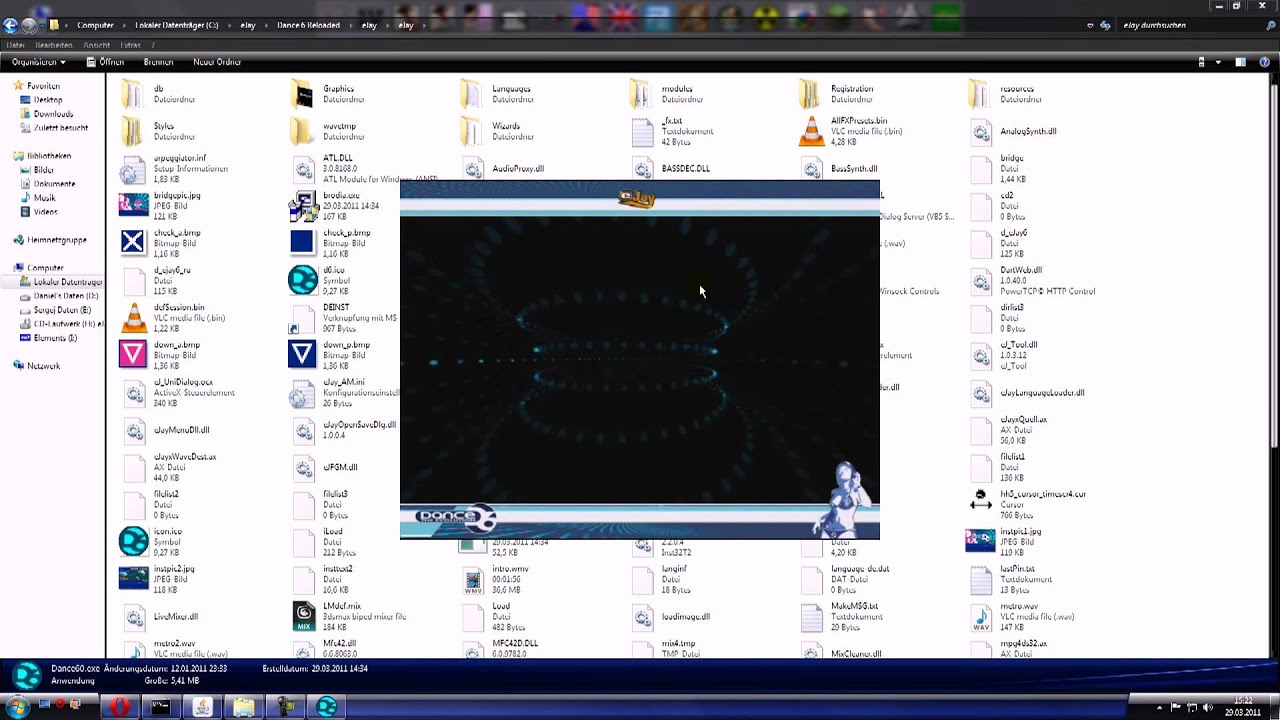This screenshot has height=720, width=1280.
Task: Open Explorer help button
Action: point(1264,62)
